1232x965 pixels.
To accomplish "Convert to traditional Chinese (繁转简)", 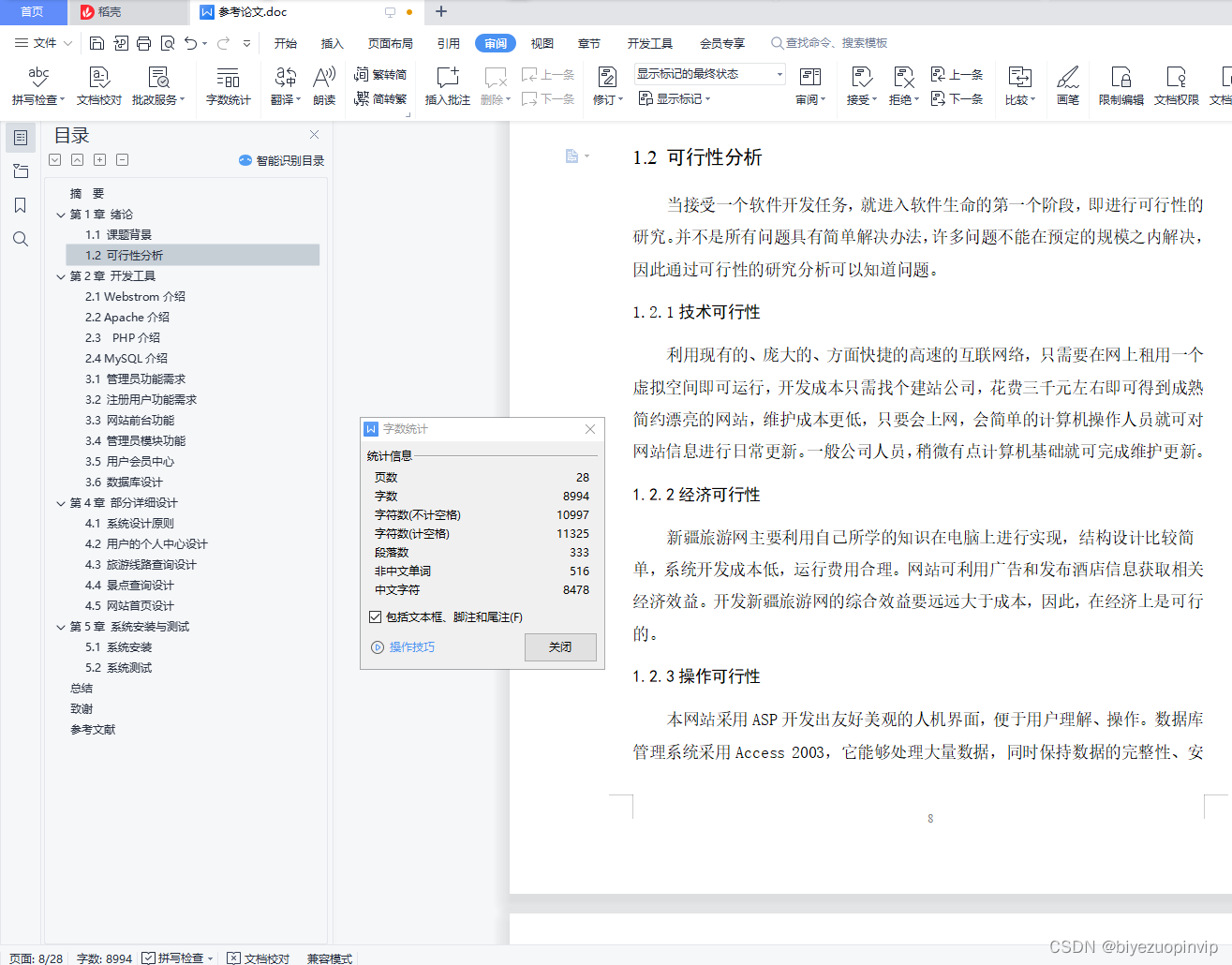I will tap(380, 74).
